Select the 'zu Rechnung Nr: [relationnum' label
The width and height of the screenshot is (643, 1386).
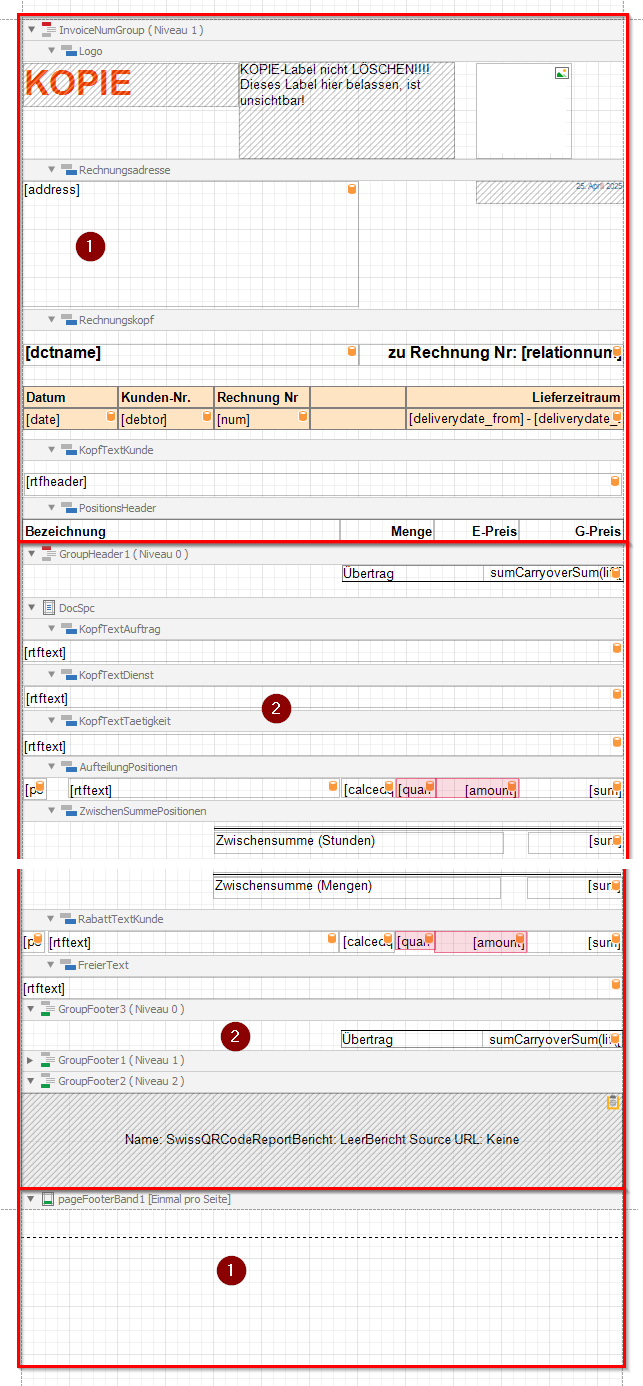490,353
